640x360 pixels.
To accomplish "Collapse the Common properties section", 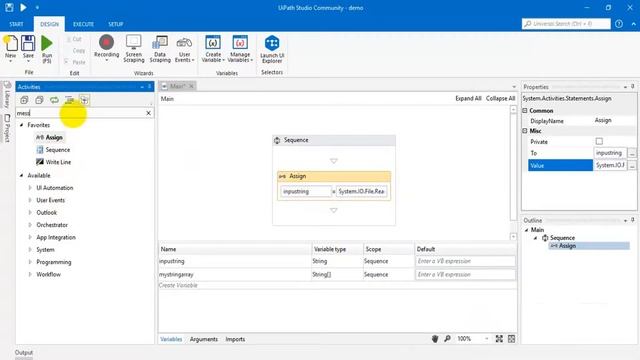I will pos(525,111).
